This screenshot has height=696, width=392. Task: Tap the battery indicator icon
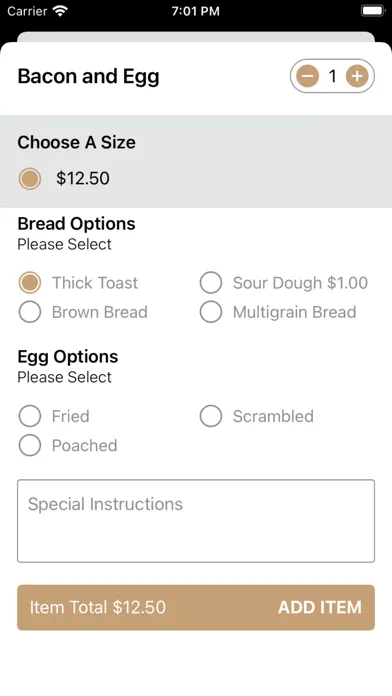click(x=373, y=11)
